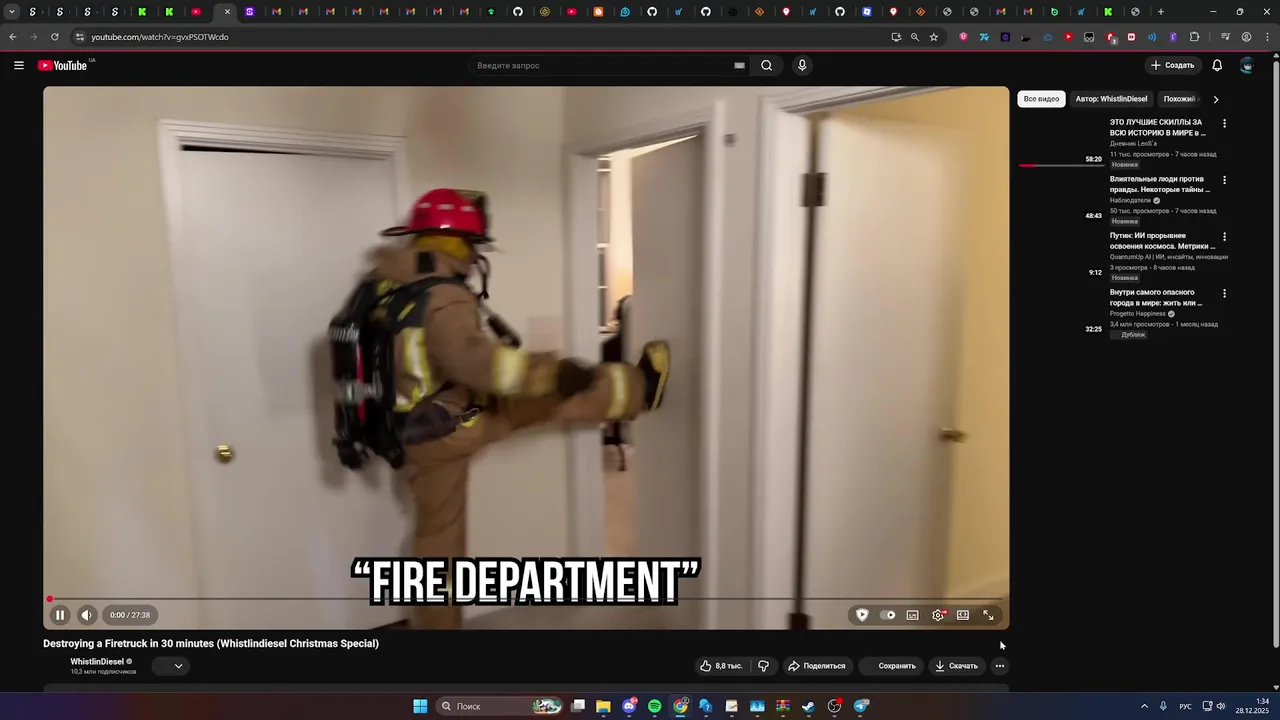Open options for Внутри самого опасного города video
This screenshot has height=720, width=1280.
coord(1224,293)
